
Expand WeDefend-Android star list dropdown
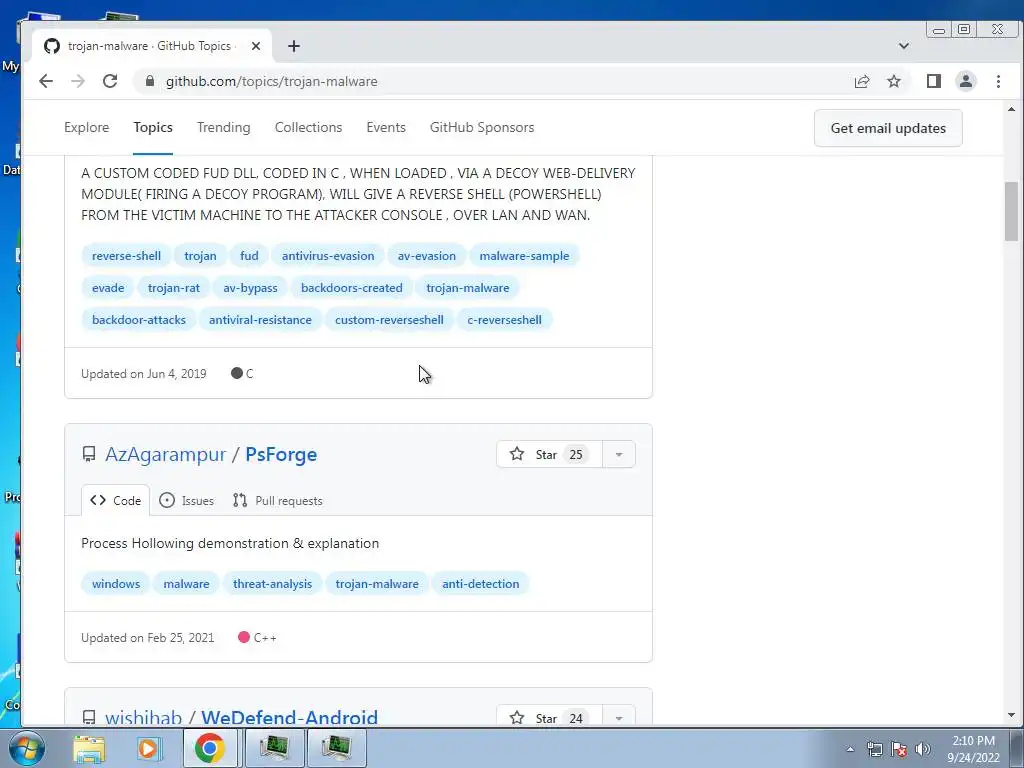(x=618, y=717)
